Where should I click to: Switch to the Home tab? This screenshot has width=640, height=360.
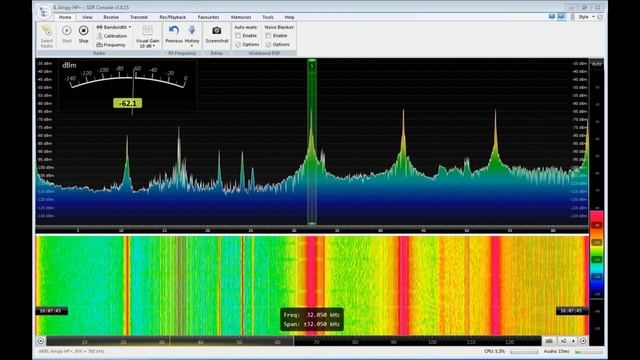pyautogui.click(x=65, y=17)
